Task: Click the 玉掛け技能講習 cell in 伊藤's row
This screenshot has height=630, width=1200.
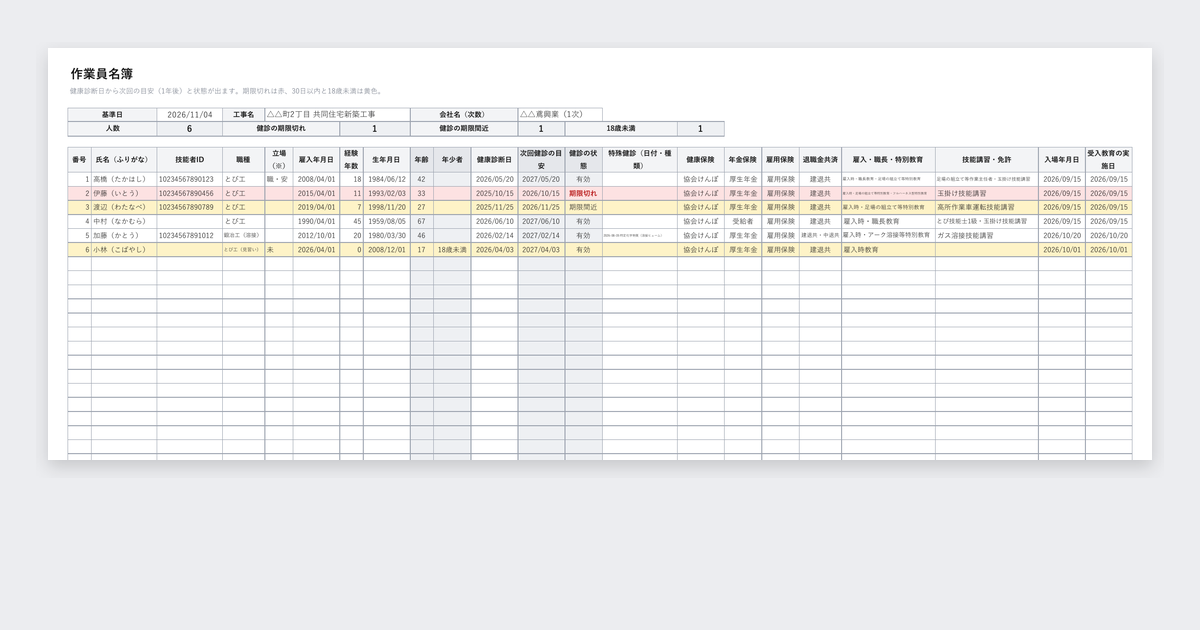Action: click(x=986, y=193)
